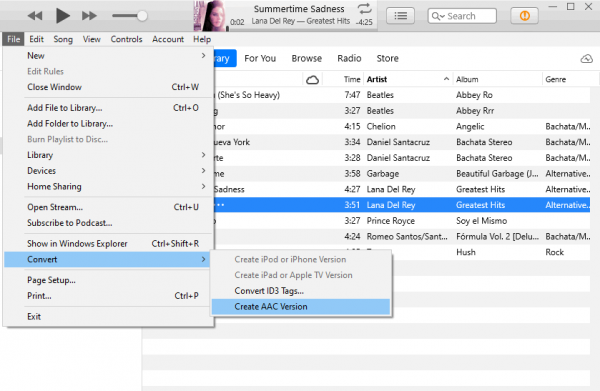Select Convert ID3 Tags option
The height and width of the screenshot is (391, 600).
point(301,291)
